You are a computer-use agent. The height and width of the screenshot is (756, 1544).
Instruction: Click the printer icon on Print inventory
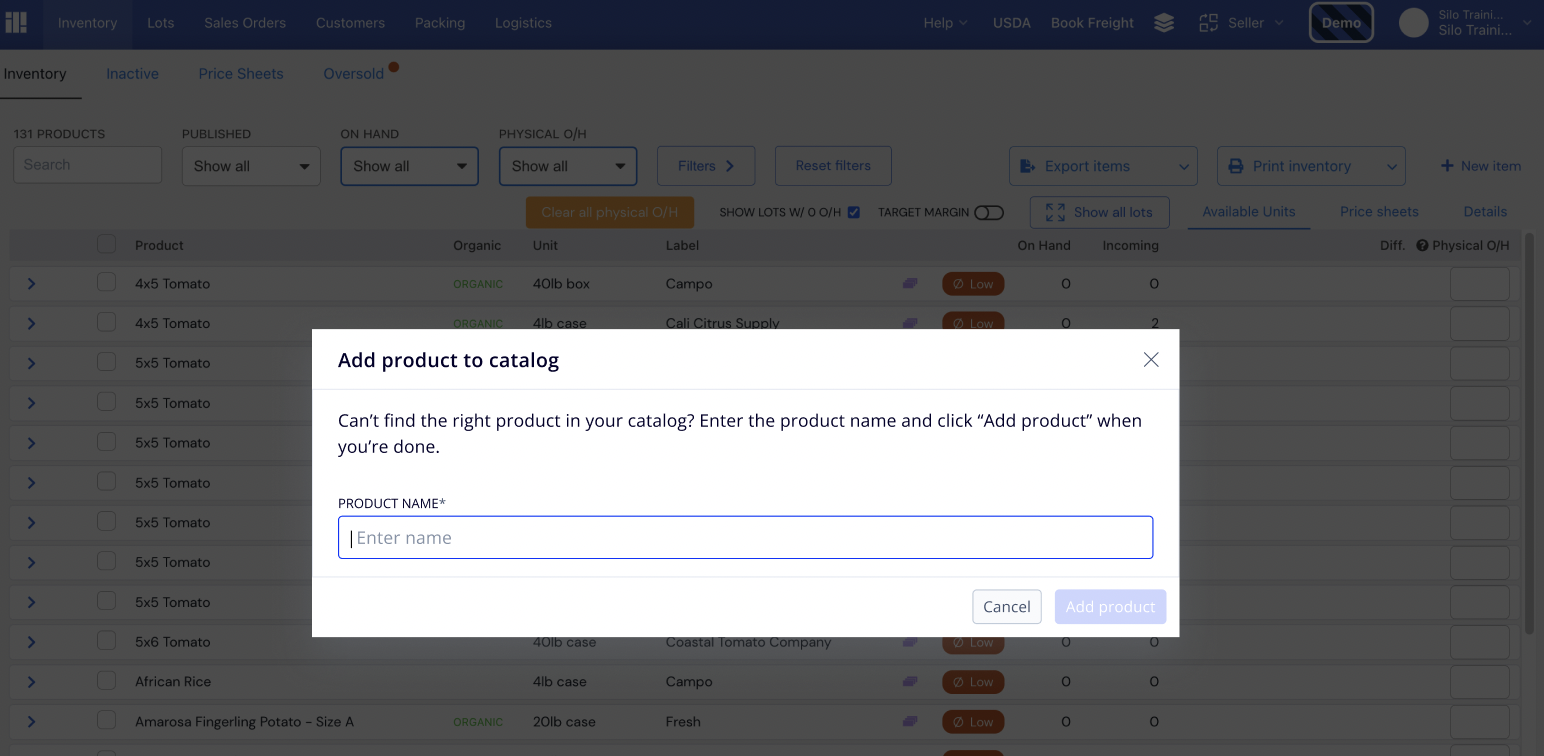[x=1235, y=166]
